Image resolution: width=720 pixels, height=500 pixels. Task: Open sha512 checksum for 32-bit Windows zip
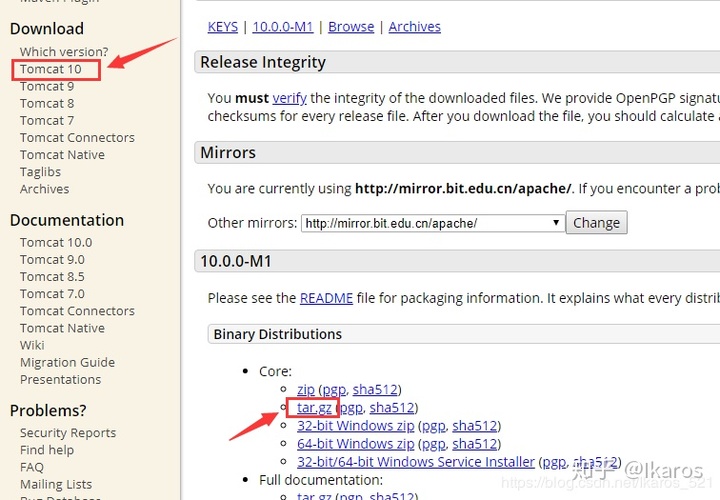click(x=475, y=426)
